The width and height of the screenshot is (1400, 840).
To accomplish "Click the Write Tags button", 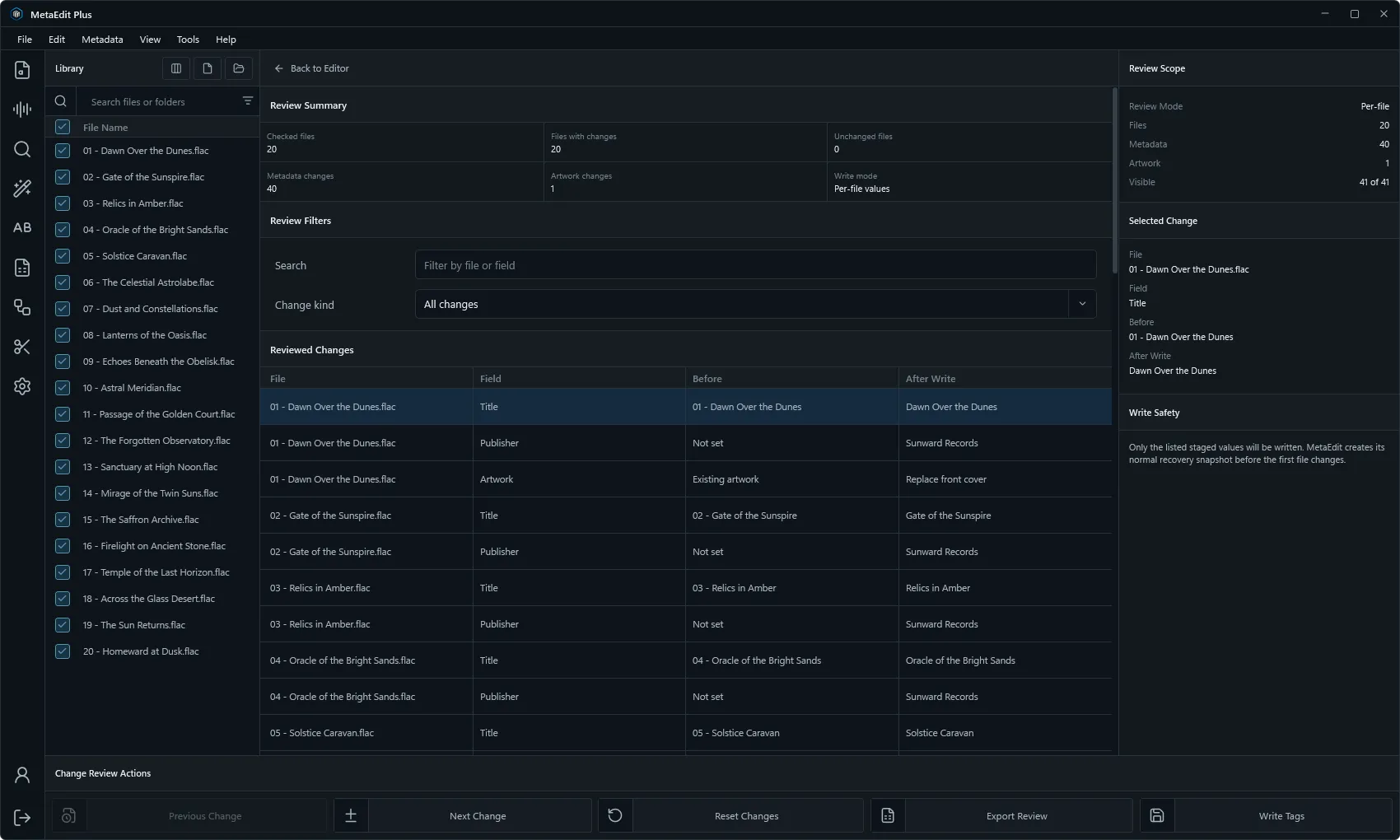I will click(1266, 816).
